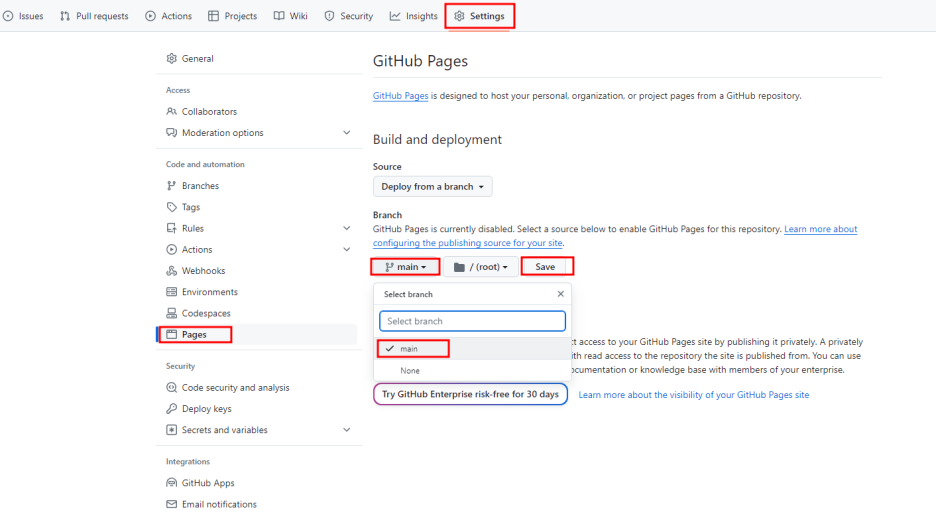Open Deploy keys settings
936x526 pixels.
pos(258,408)
